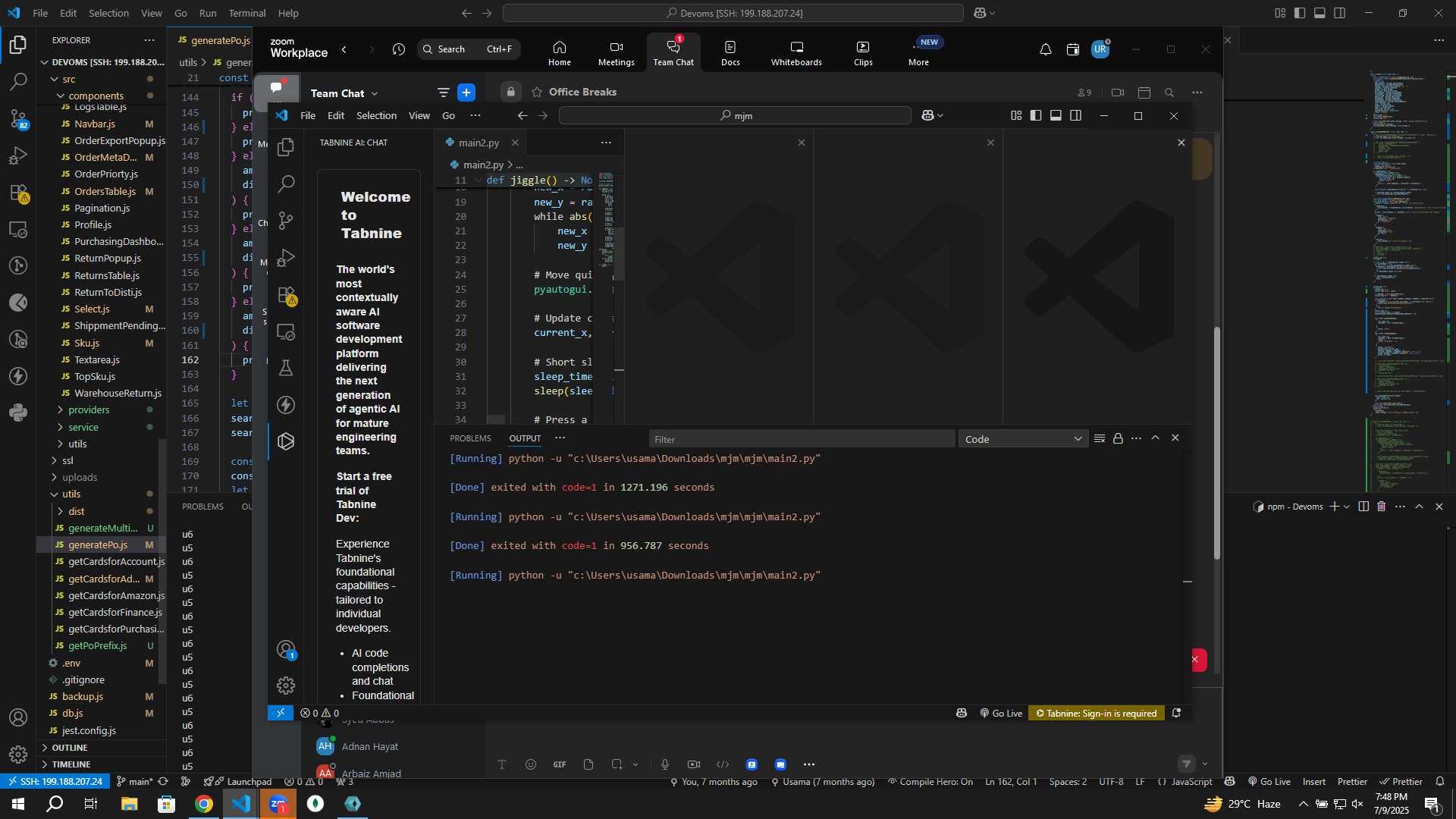The width and height of the screenshot is (1456, 819).
Task: Click the Zoom chat vertical scrollbar
Action: [x=1217, y=444]
